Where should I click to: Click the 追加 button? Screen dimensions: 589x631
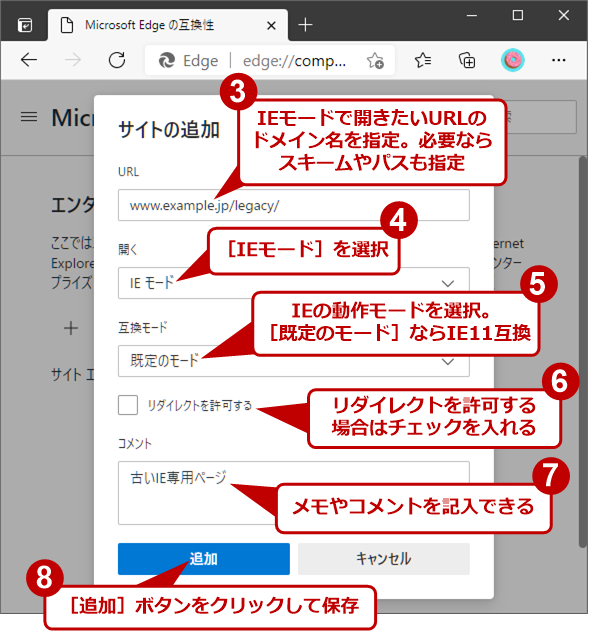pos(204,559)
